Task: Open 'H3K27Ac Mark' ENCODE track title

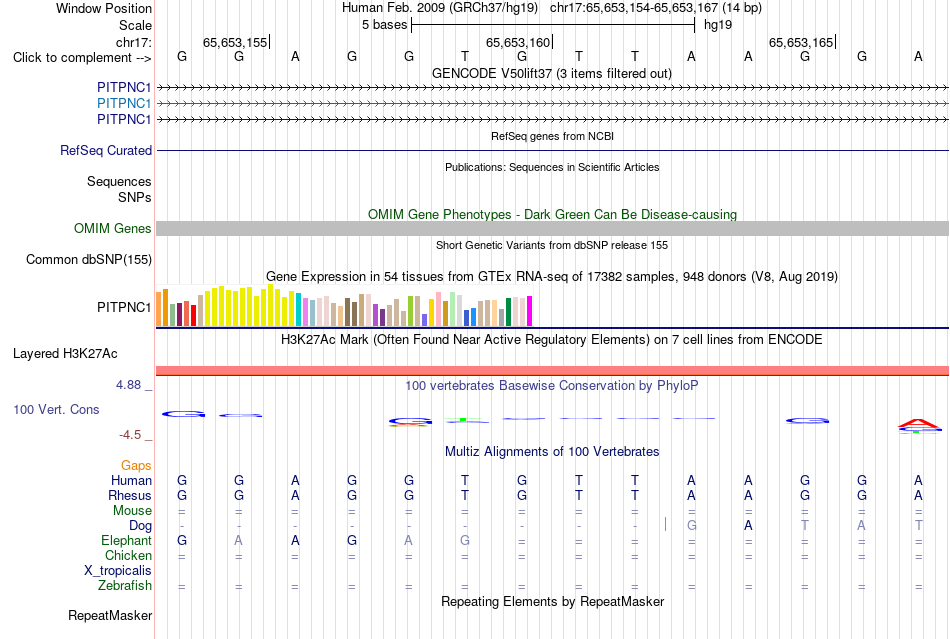Action: [x=551, y=339]
